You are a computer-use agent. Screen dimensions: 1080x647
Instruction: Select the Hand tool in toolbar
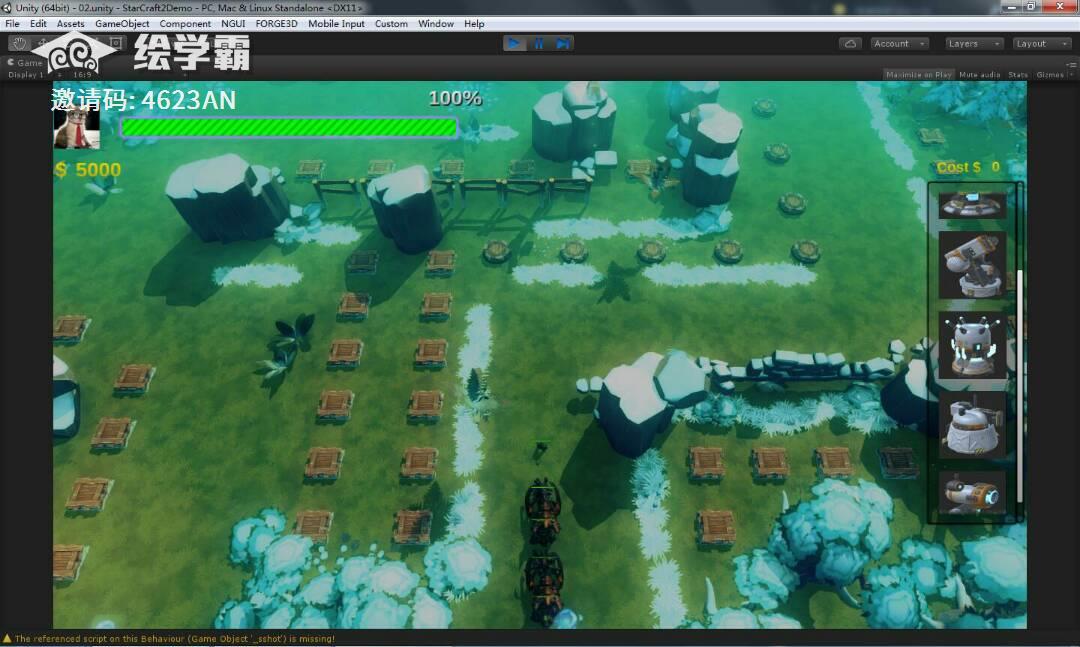19,43
